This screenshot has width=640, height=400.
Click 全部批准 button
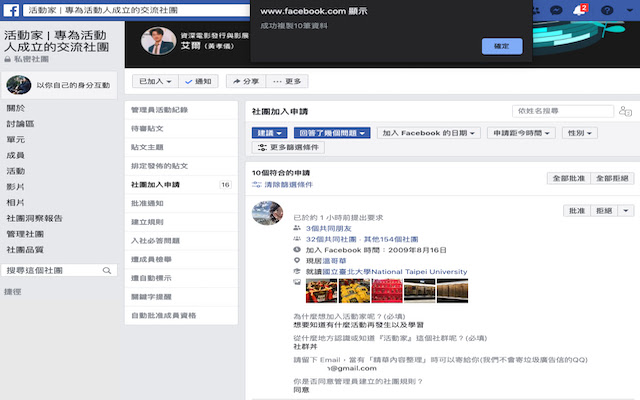[569, 178]
